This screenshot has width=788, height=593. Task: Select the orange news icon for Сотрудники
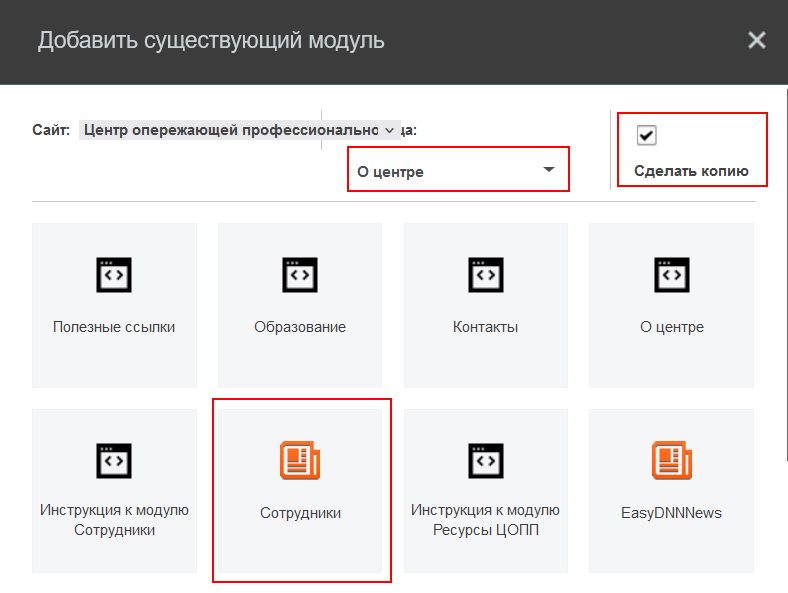click(300, 460)
